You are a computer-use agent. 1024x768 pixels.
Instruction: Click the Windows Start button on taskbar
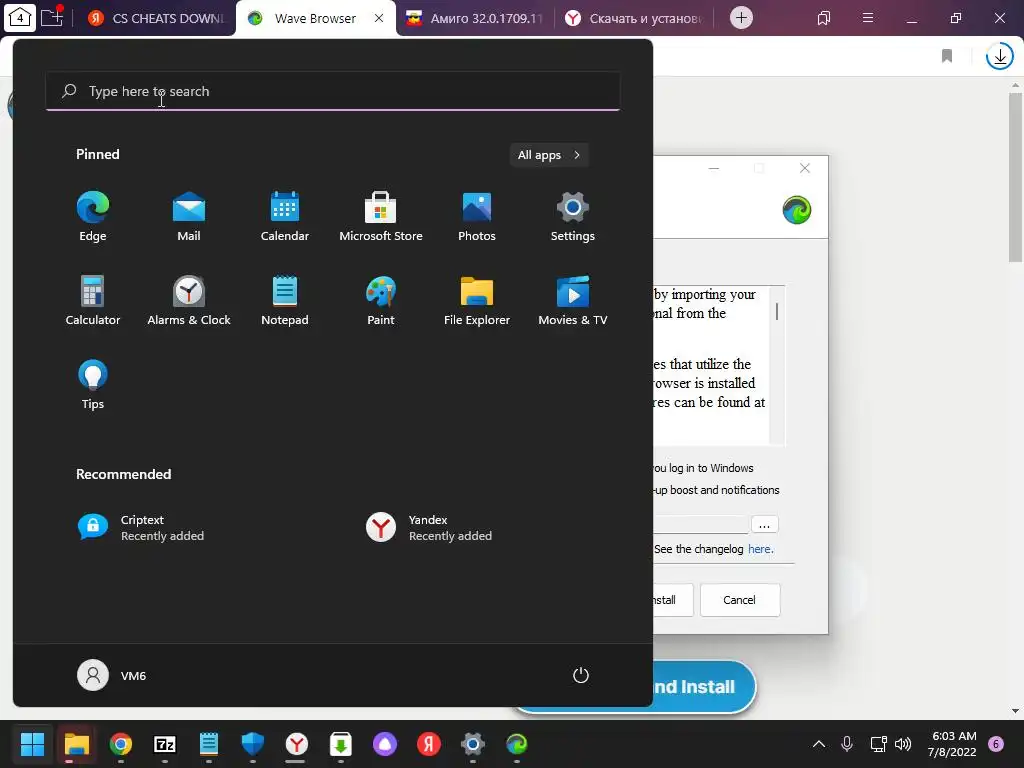pyautogui.click(x=32, y=744)
